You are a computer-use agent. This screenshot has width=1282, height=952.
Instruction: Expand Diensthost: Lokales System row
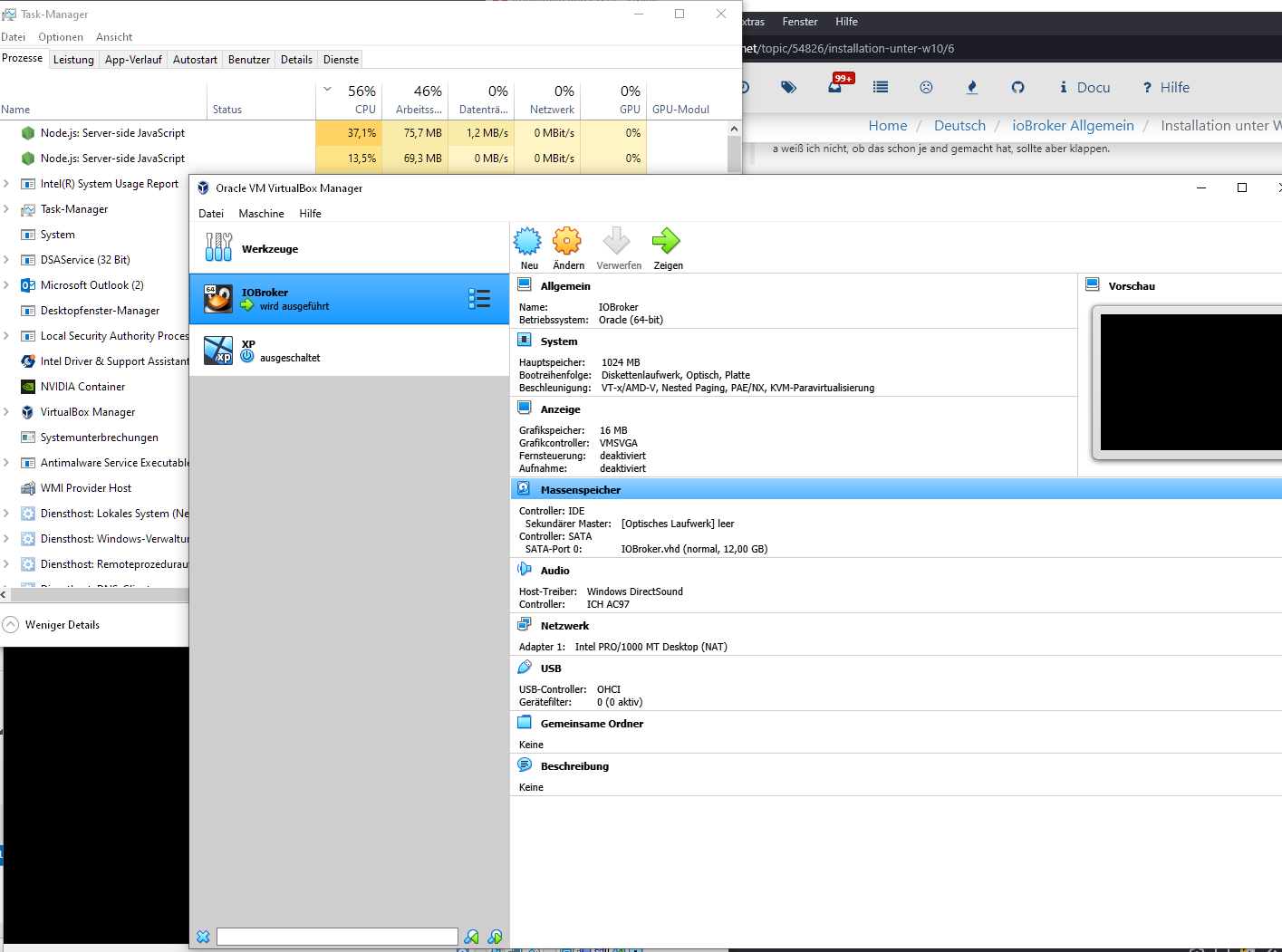point(6,513)
